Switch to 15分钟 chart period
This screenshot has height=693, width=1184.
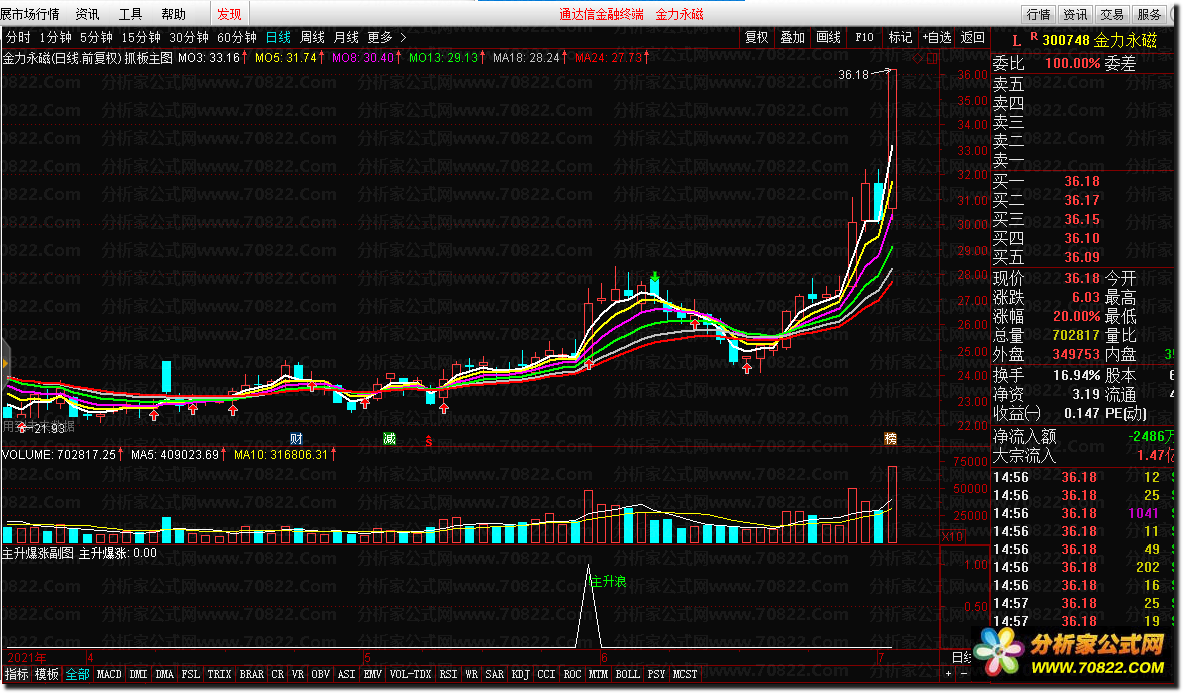tap(141, 37)
